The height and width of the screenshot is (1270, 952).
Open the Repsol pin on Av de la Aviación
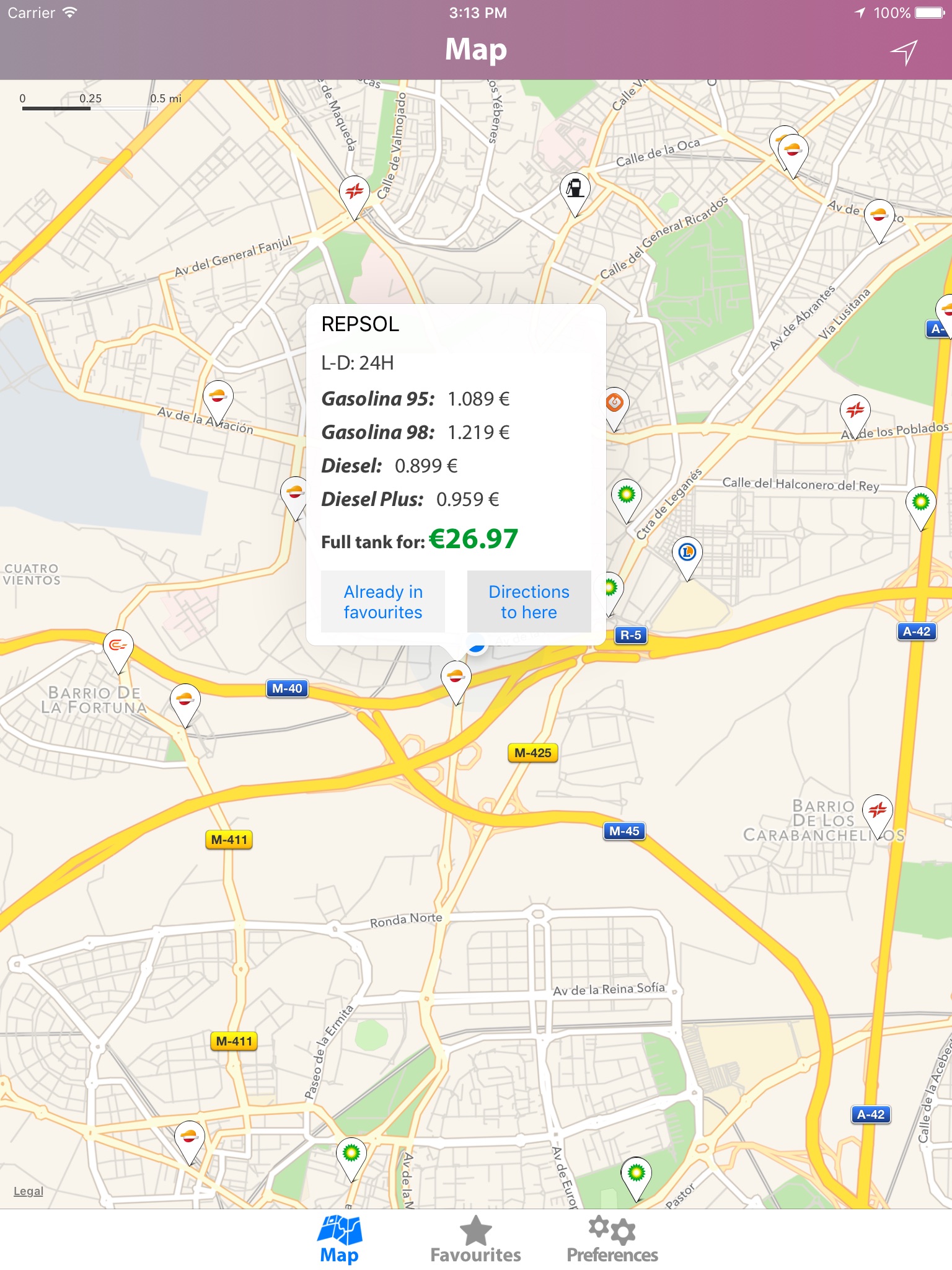coord(218,402)
